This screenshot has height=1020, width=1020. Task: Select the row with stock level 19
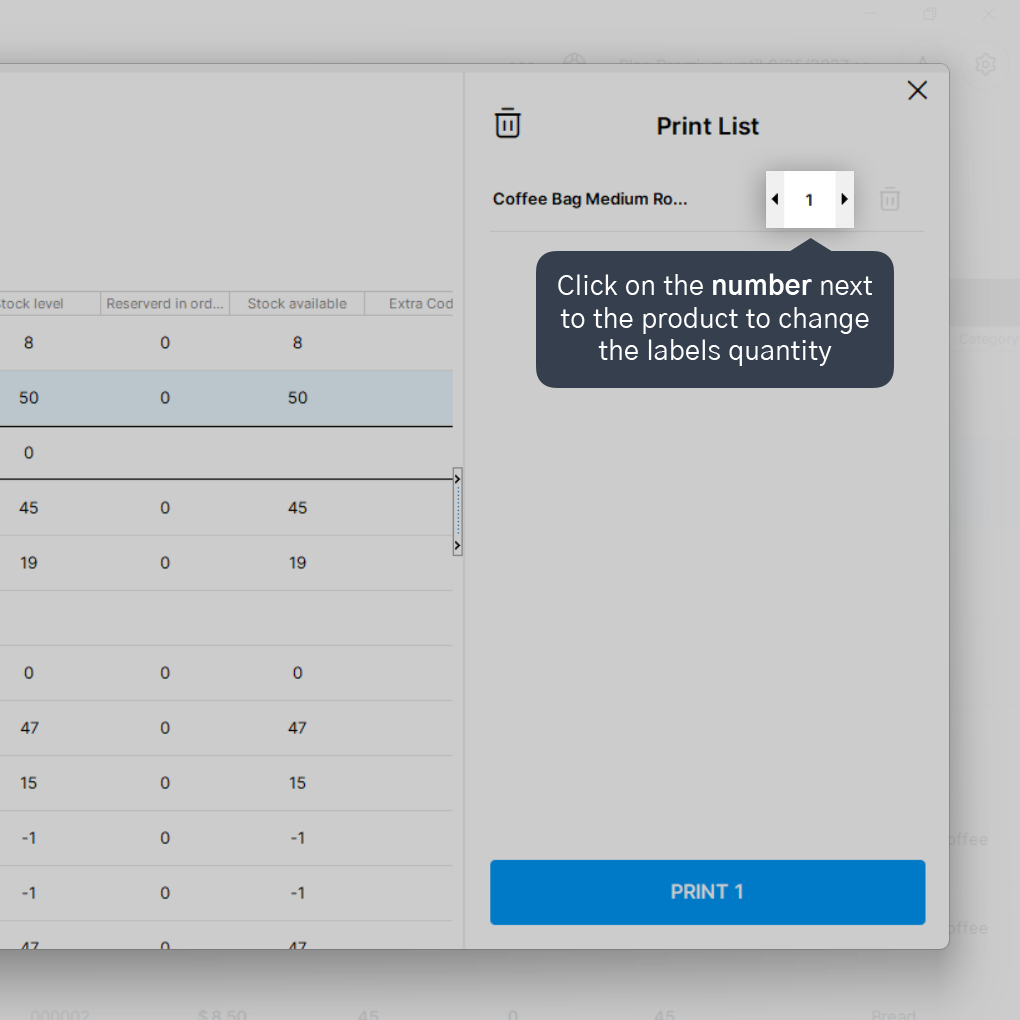pos(226,563)
